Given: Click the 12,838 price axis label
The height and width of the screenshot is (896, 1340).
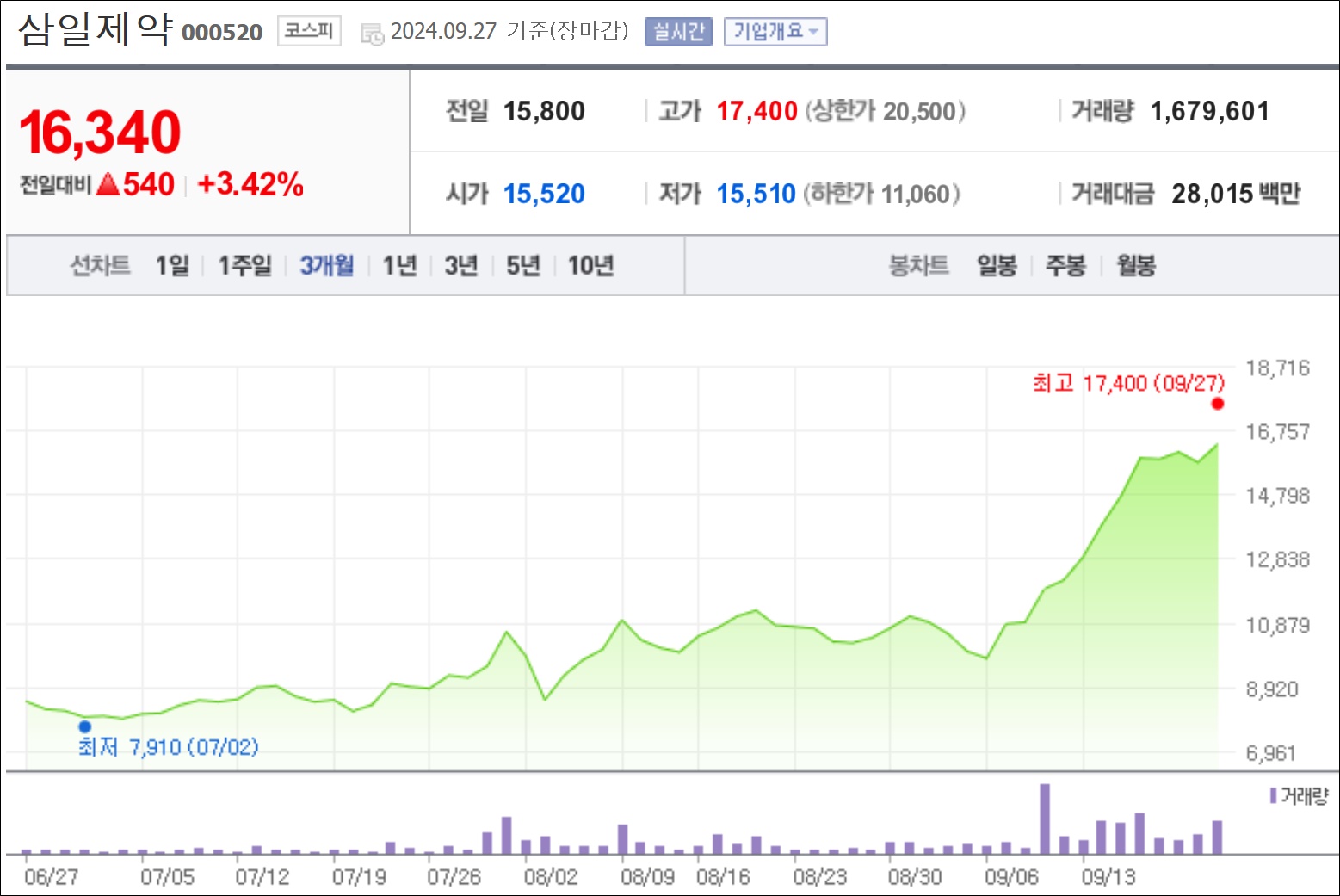Looking at the screenshot, I should [x=1278, y=560].
